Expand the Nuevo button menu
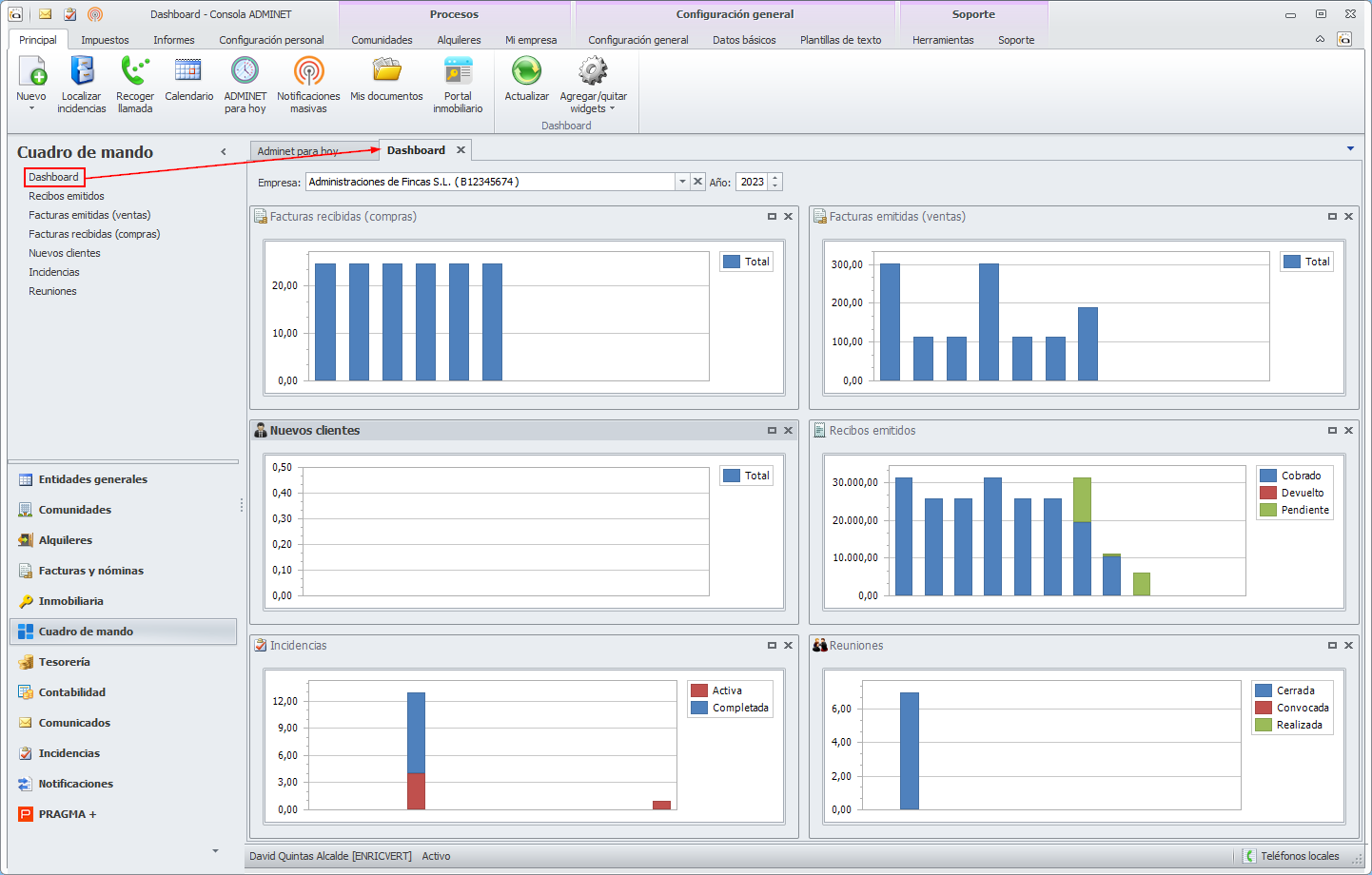The image size is (1372, 875). point(31,107)
